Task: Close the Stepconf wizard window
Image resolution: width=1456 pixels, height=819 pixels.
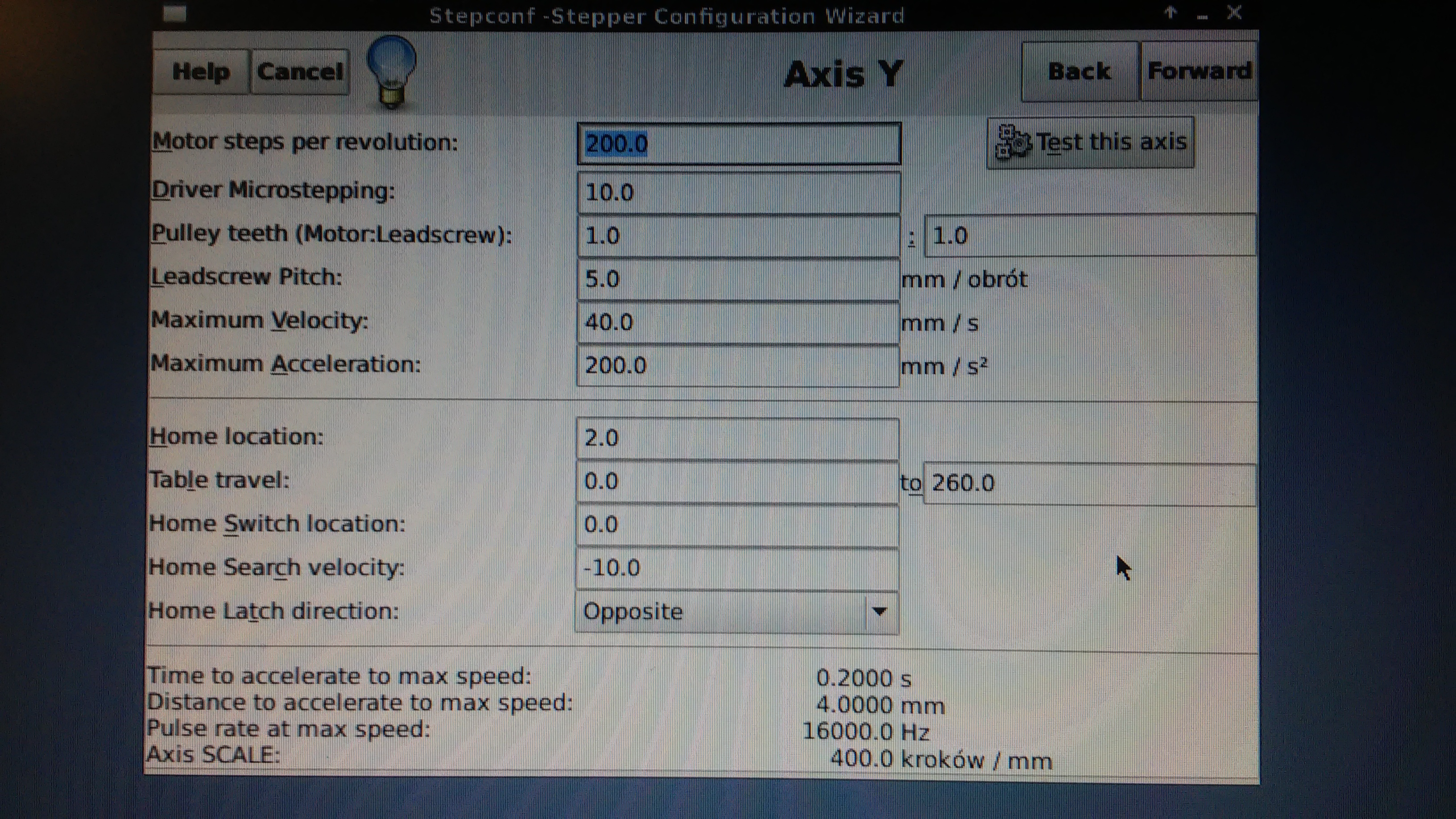Action: pyautogui.click(x=1234, y=12)
